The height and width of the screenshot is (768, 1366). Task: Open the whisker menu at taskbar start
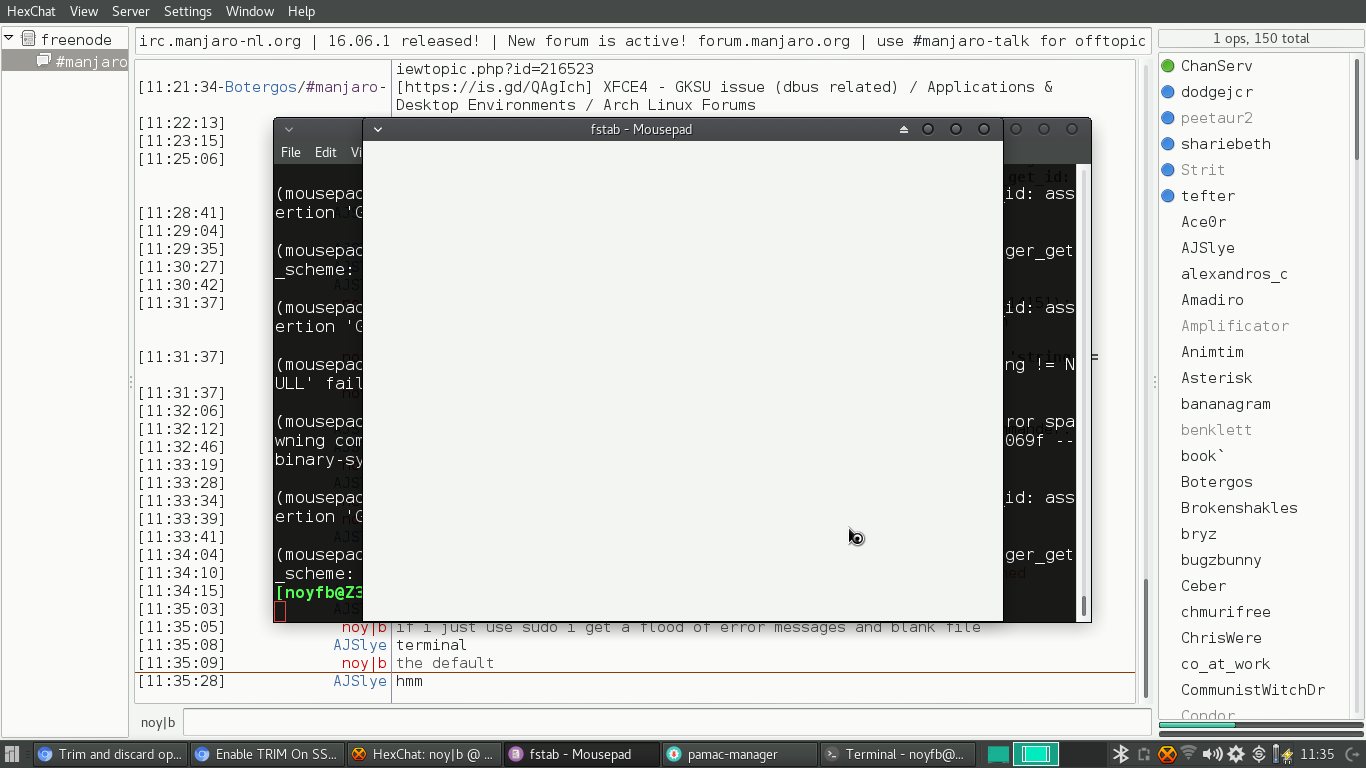(11, 755)
